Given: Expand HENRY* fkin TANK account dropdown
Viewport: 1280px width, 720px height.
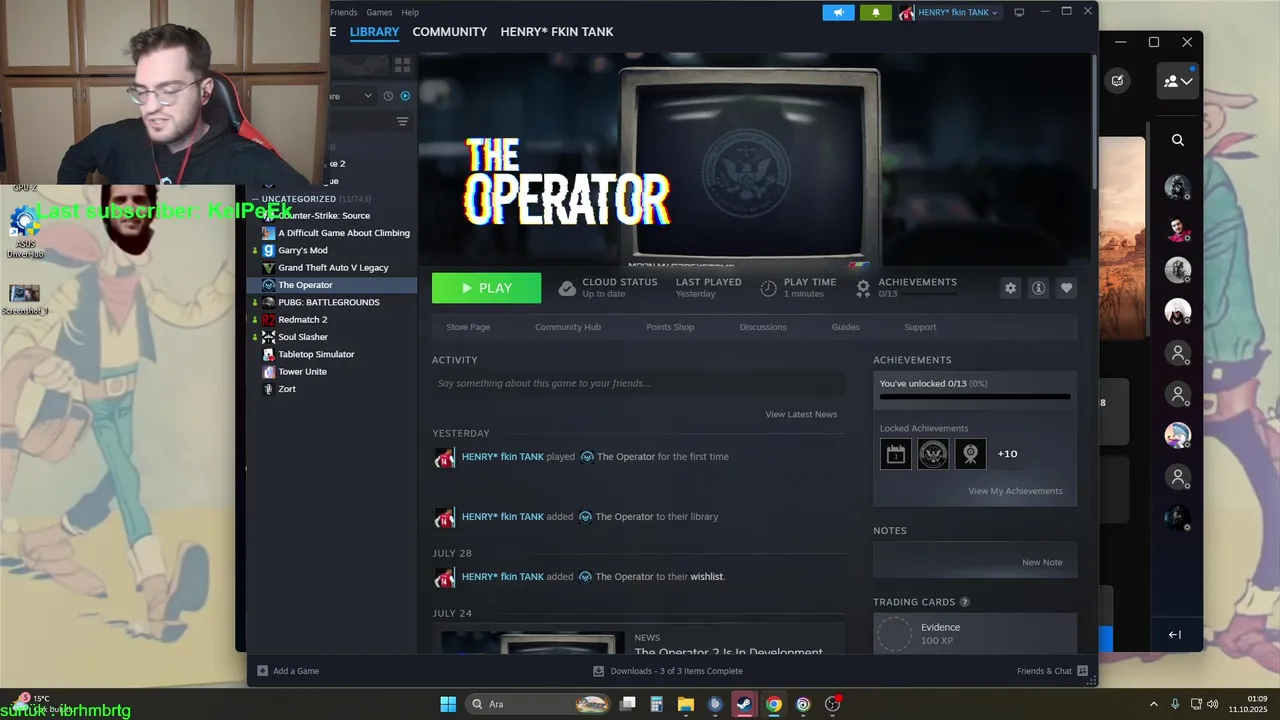Looking at the screenshot, I should point(948,12).
